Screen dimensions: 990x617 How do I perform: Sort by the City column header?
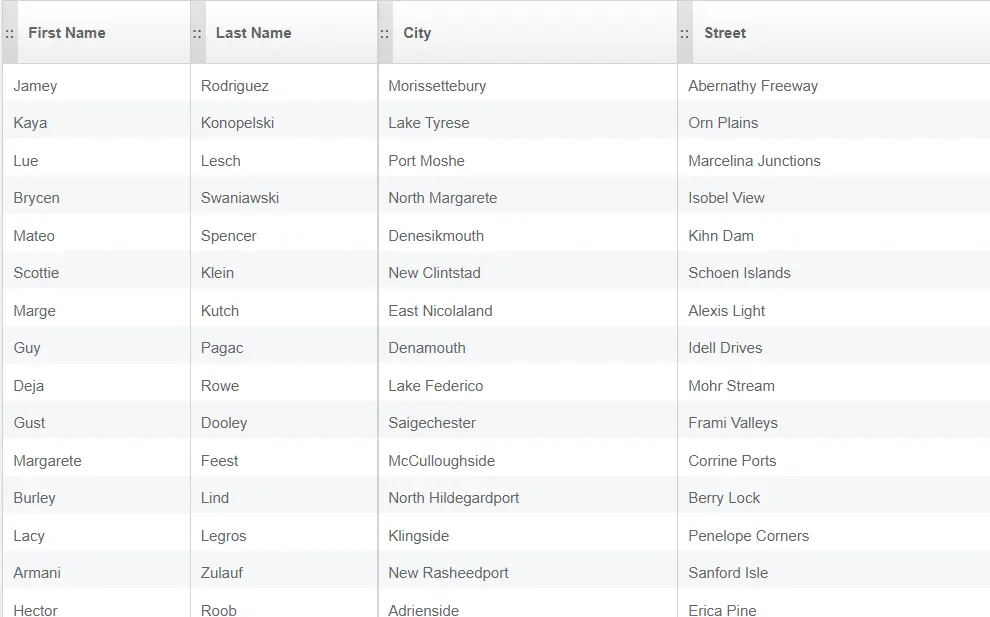pos(417,33)
